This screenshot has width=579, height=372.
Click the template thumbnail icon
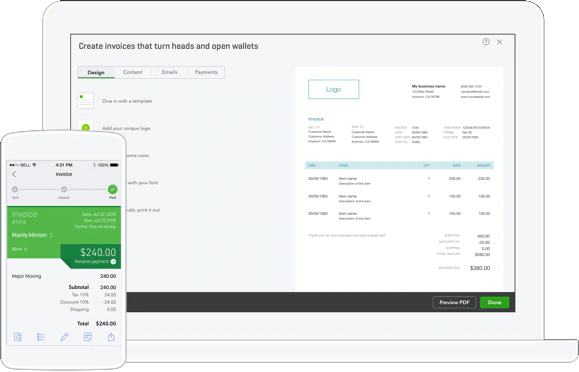tap(86, 100)
